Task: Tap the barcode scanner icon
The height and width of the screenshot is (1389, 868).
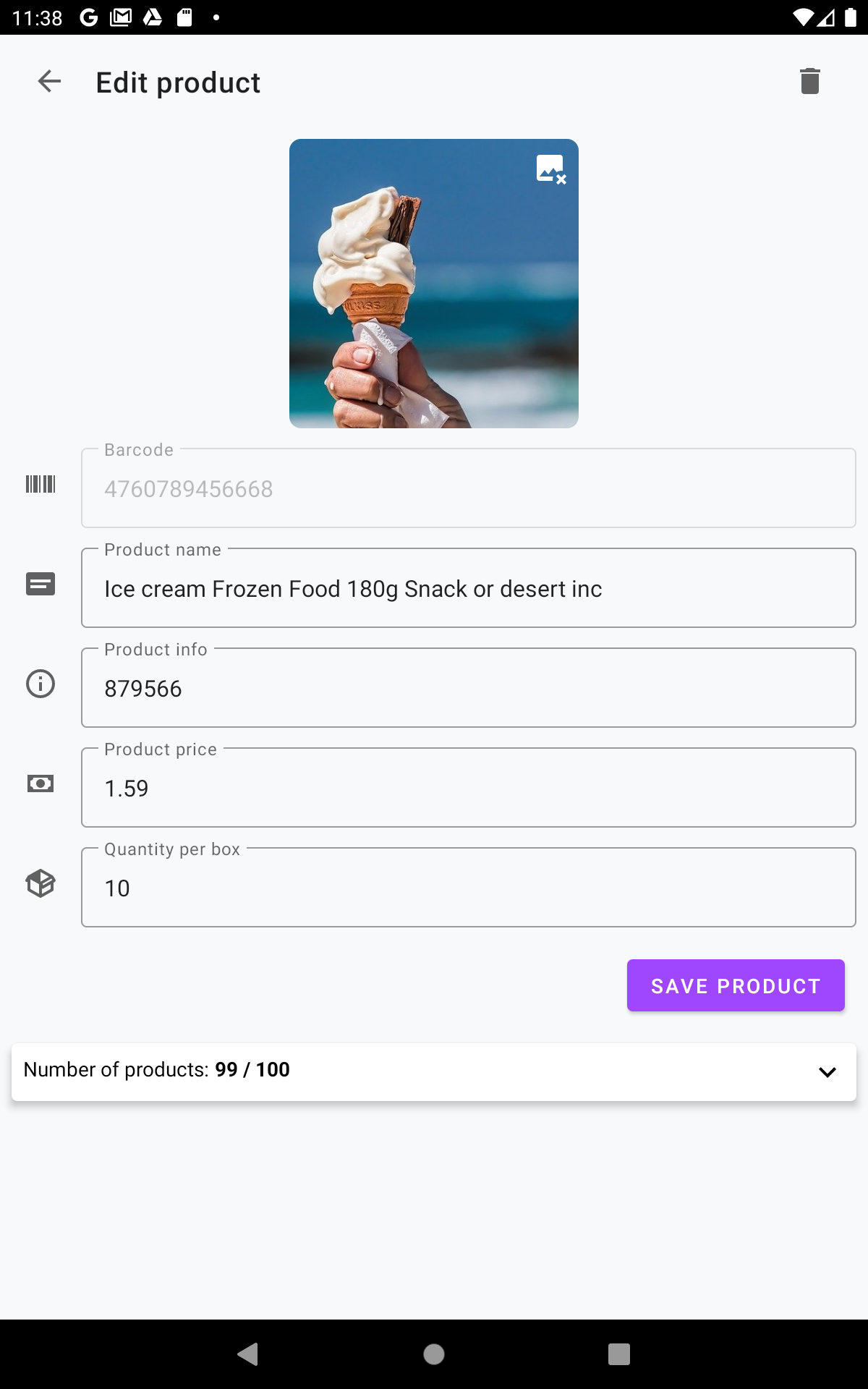Action: [x=41, y=485]
